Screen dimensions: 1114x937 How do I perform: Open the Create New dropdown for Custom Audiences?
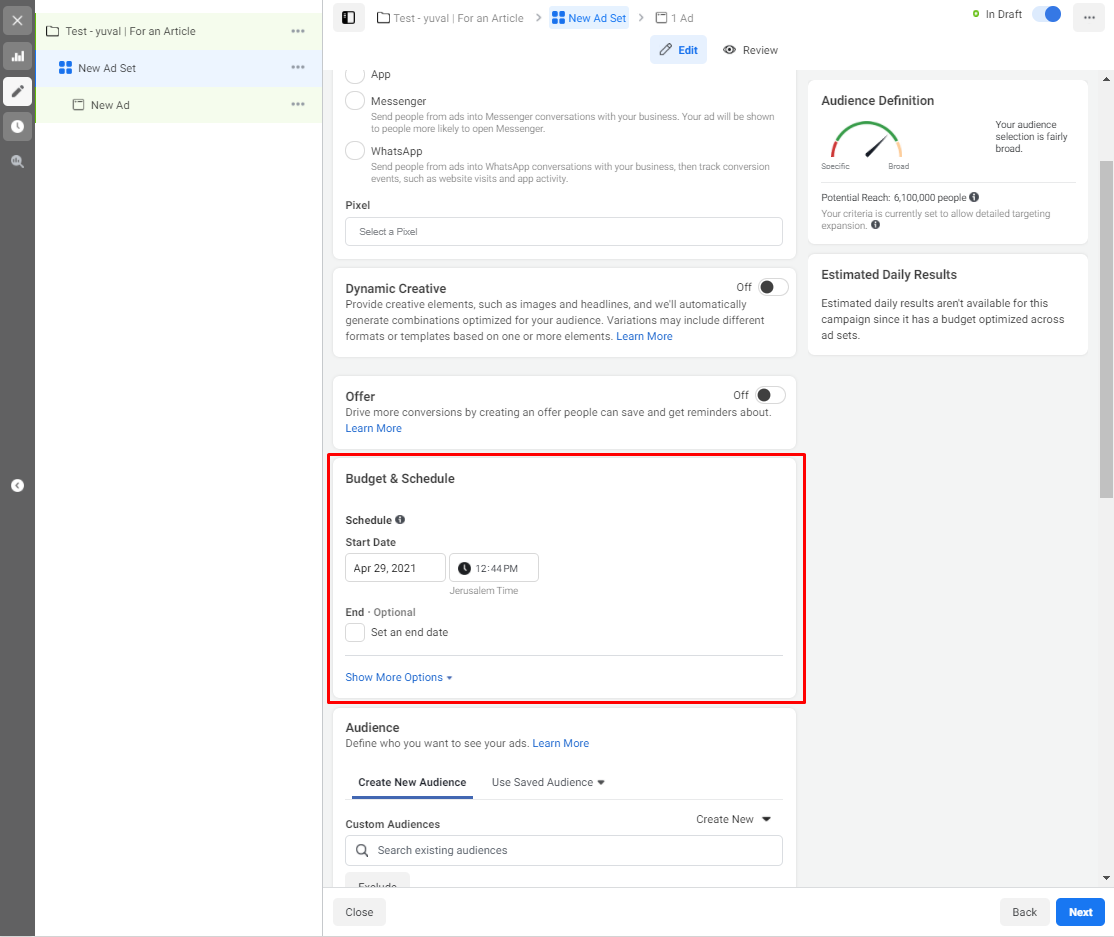[733, 819]
